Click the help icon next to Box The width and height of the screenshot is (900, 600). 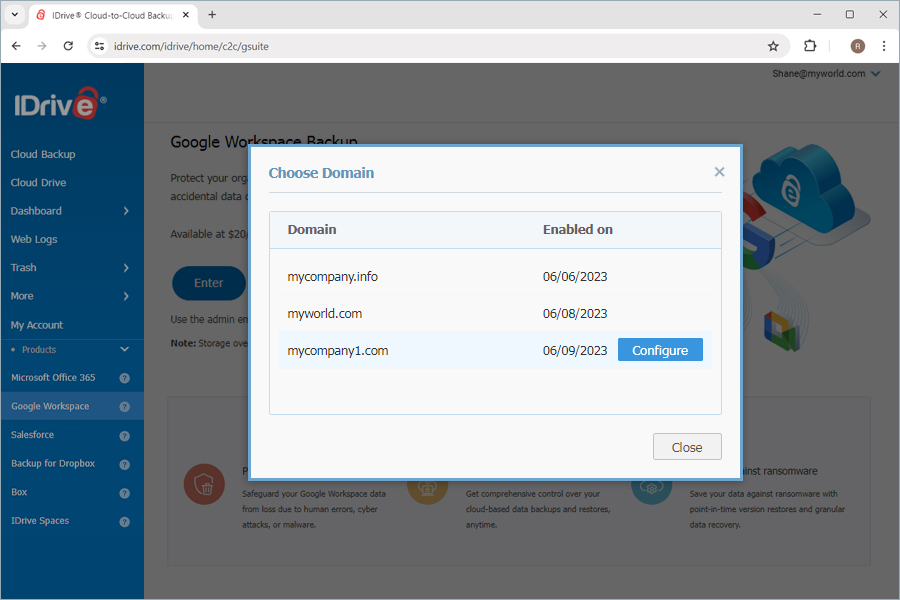[124, 492]
